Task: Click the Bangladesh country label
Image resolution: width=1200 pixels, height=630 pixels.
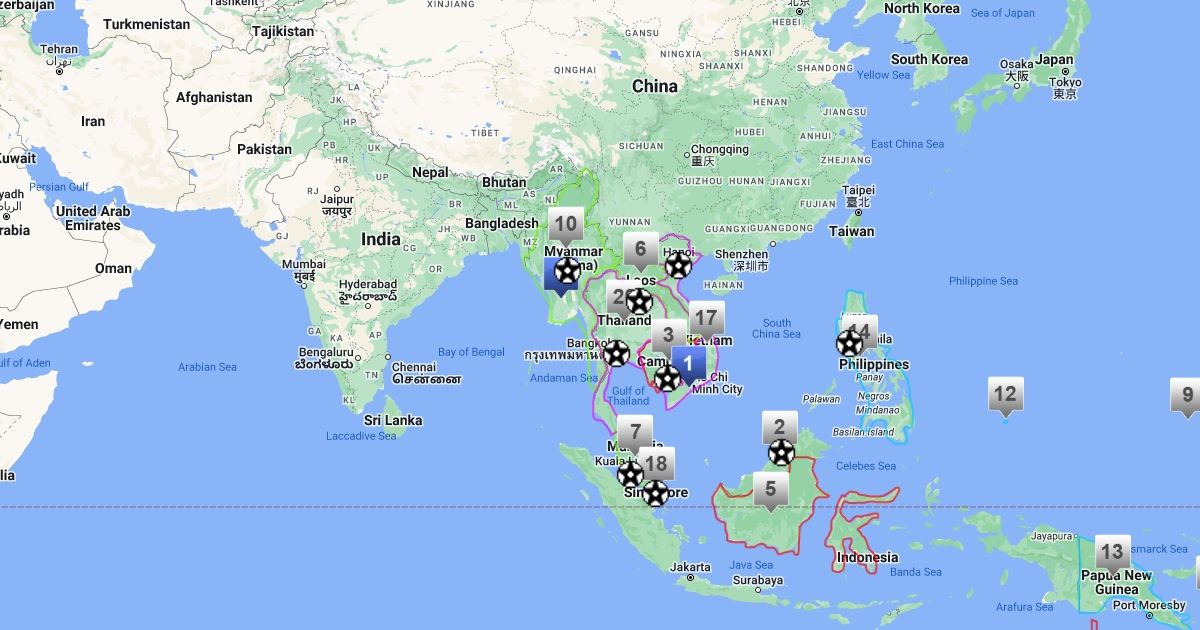Action: (x=502, y=223)
